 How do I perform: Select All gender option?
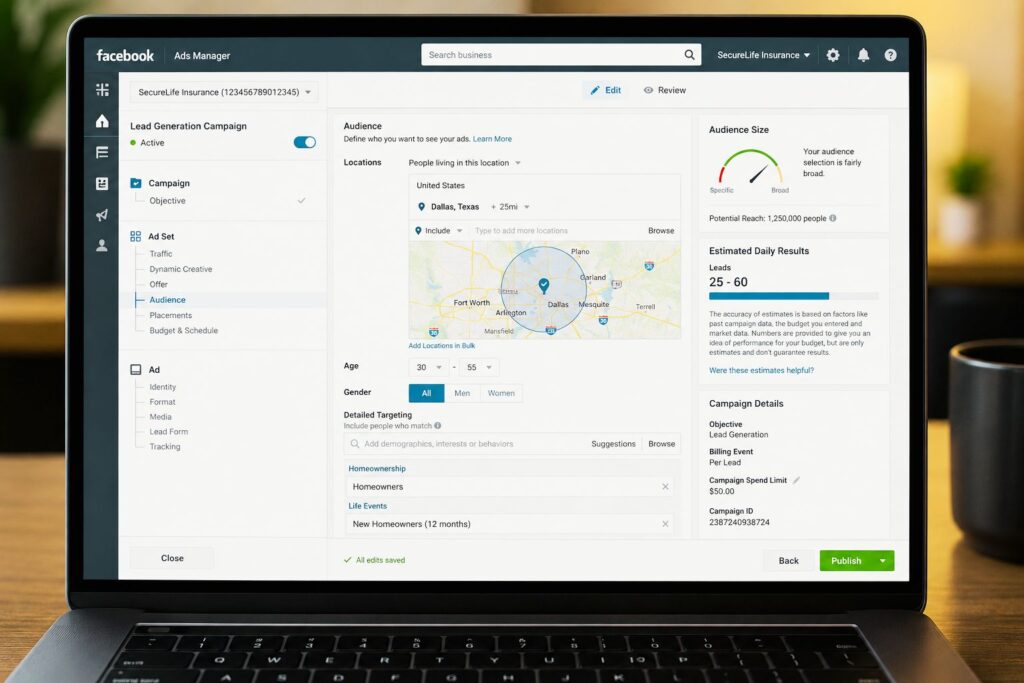coord(426,393)
